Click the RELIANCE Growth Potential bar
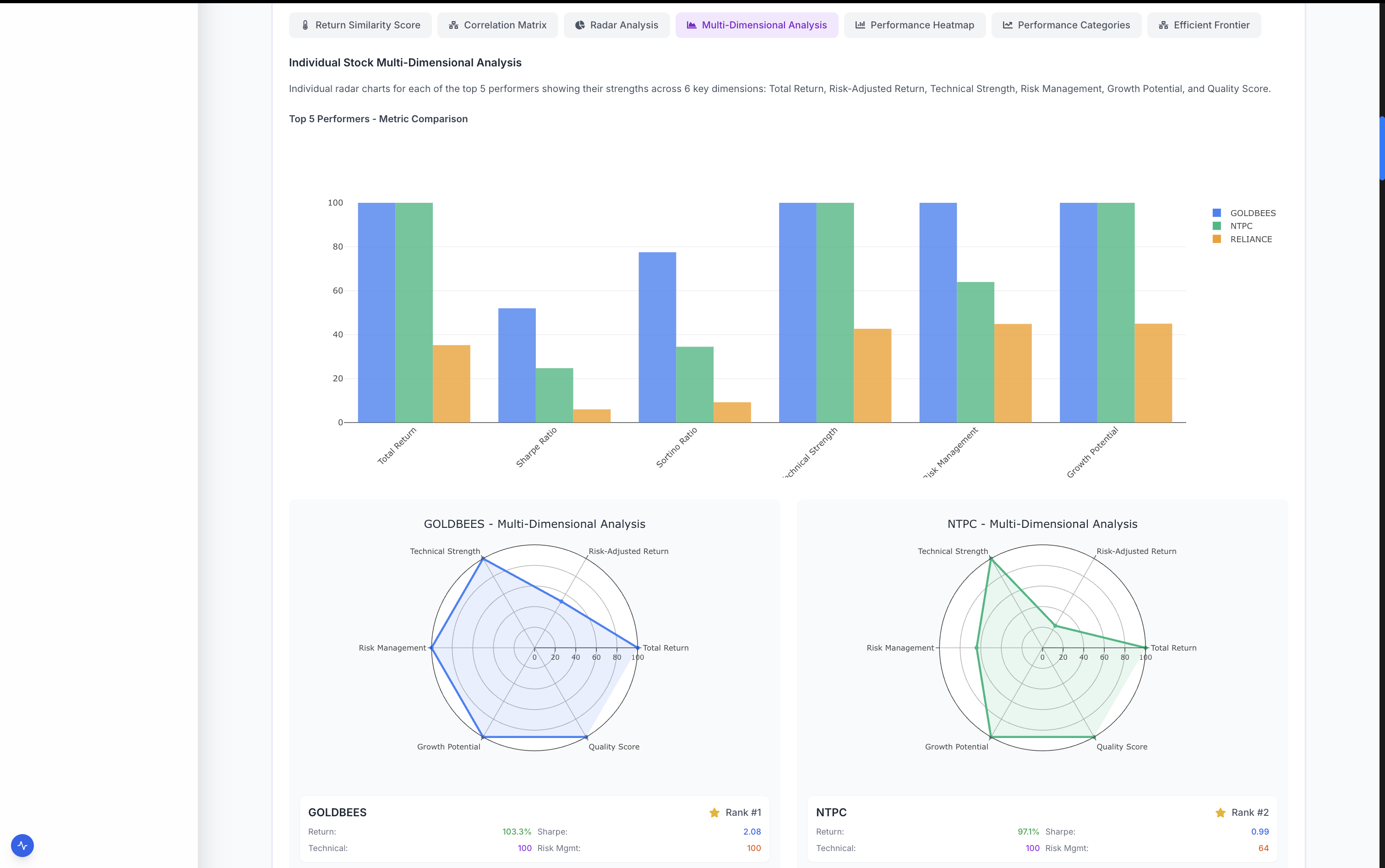 1153,373
